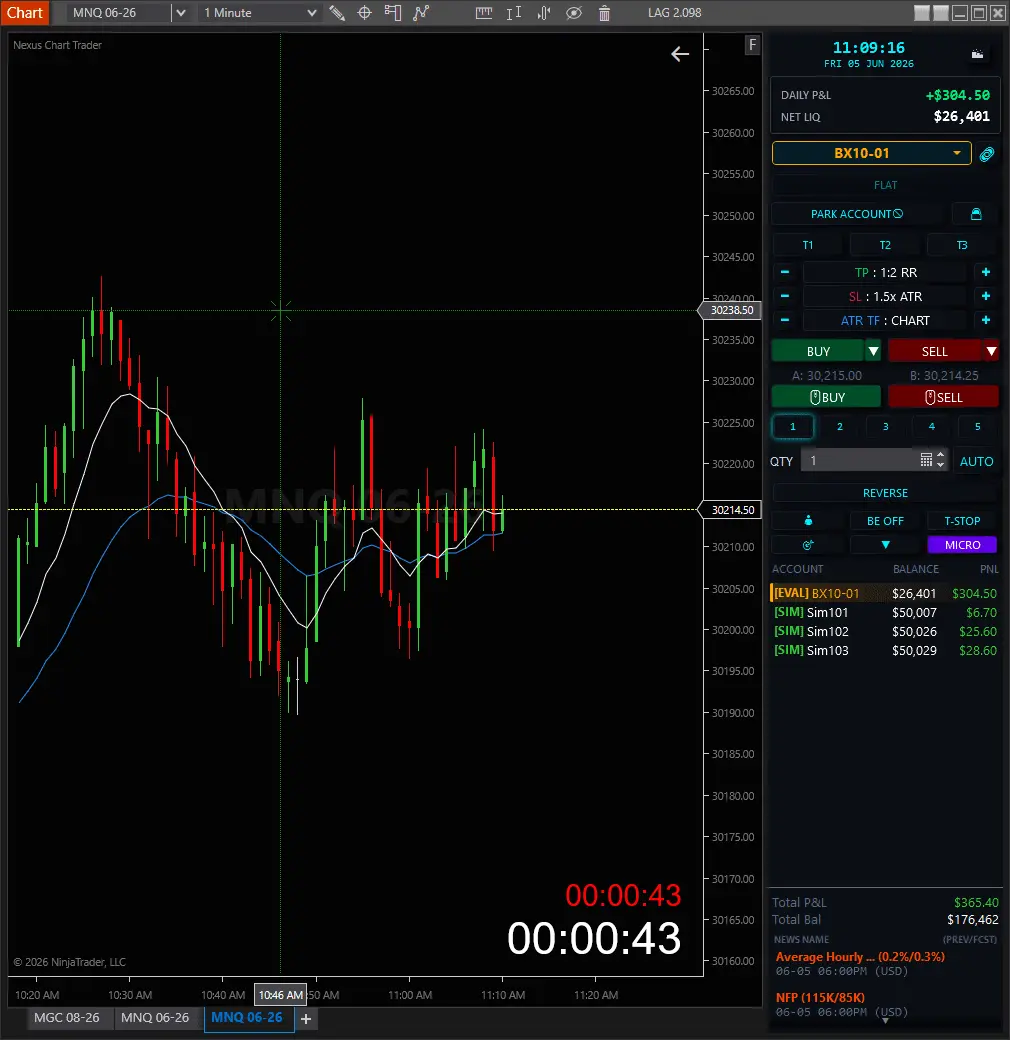Click the red SELL market button
1010x1040 pixels.
tap(934, 351)
